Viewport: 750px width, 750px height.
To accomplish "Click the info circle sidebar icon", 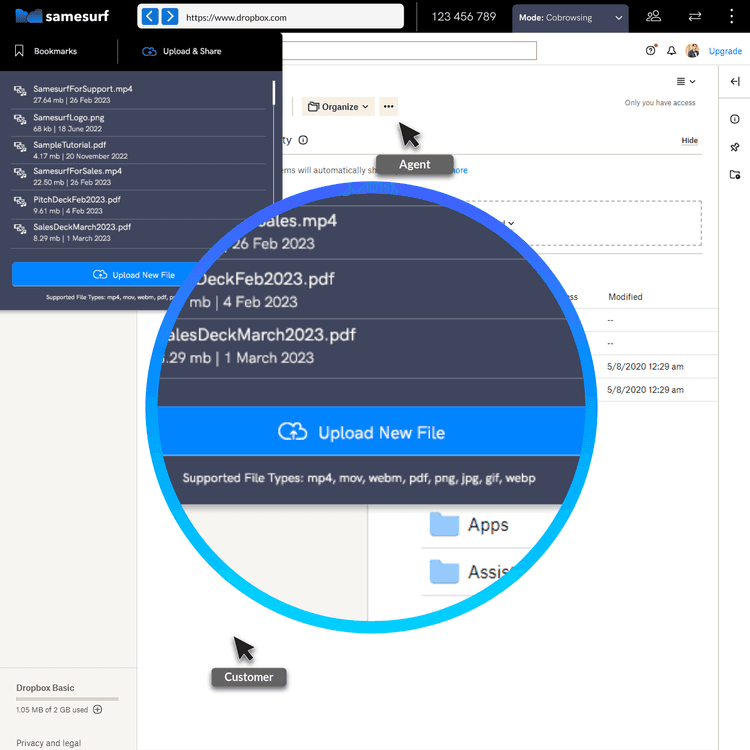I will tap(735, 119).
